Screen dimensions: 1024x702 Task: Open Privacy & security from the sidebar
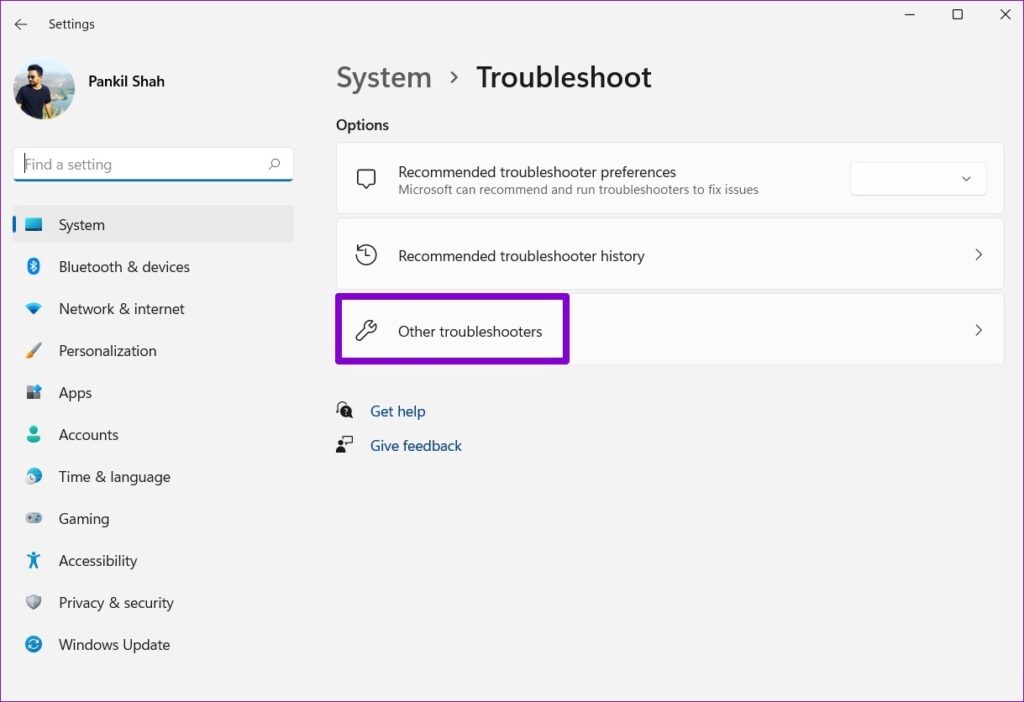pos(34,603)
